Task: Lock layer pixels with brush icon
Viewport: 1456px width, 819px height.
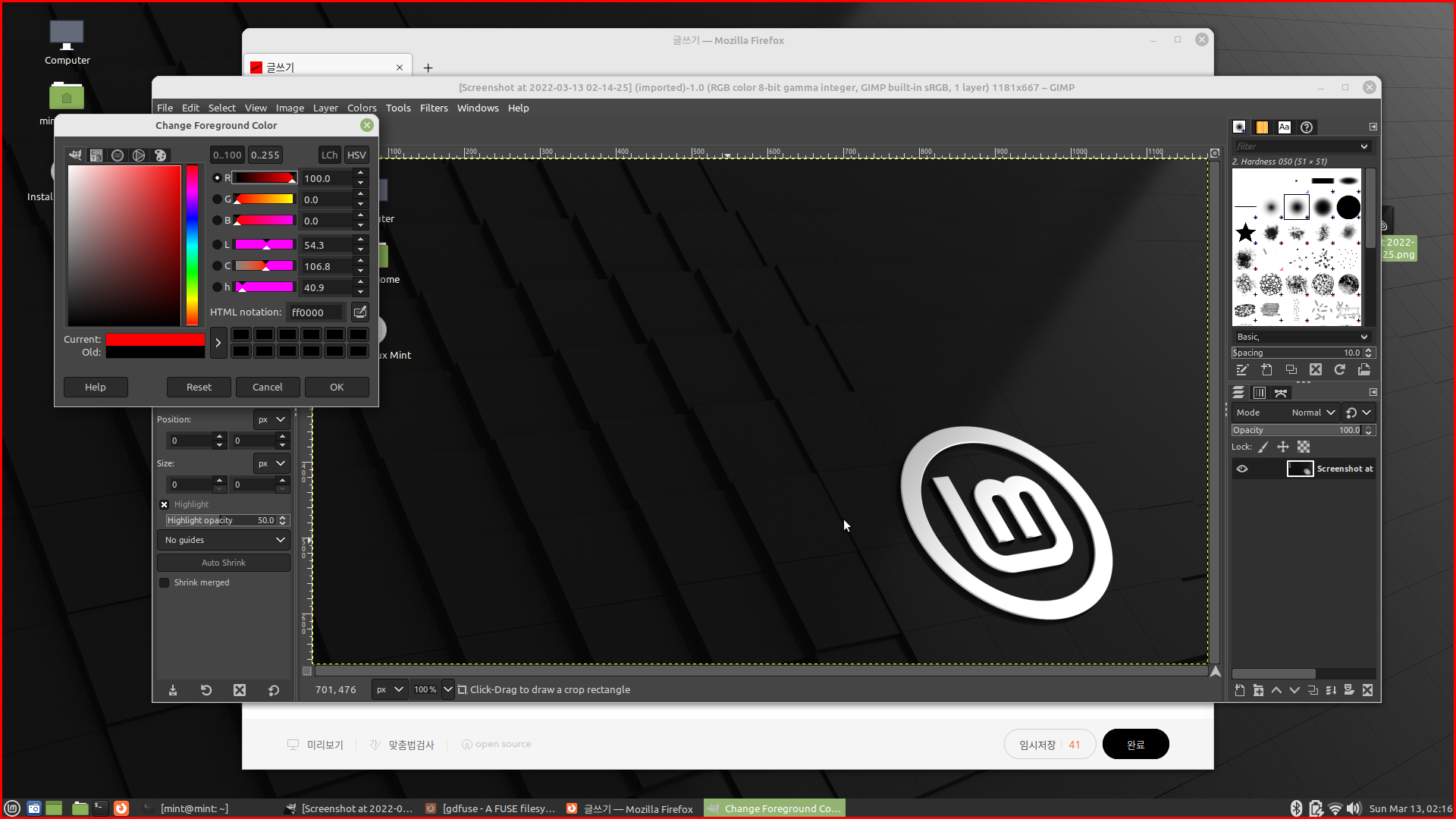Action: pos(1263,447)
